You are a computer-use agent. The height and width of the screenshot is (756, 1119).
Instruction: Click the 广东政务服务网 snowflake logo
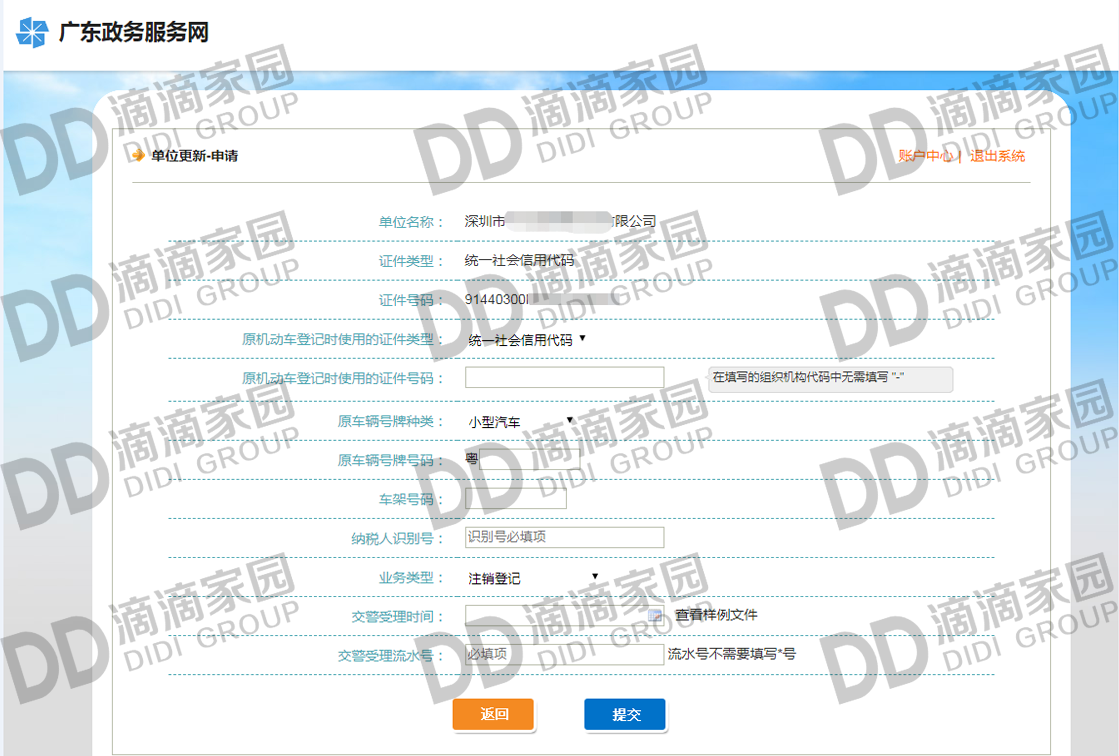pyautogui.click(x=32, y=32)
